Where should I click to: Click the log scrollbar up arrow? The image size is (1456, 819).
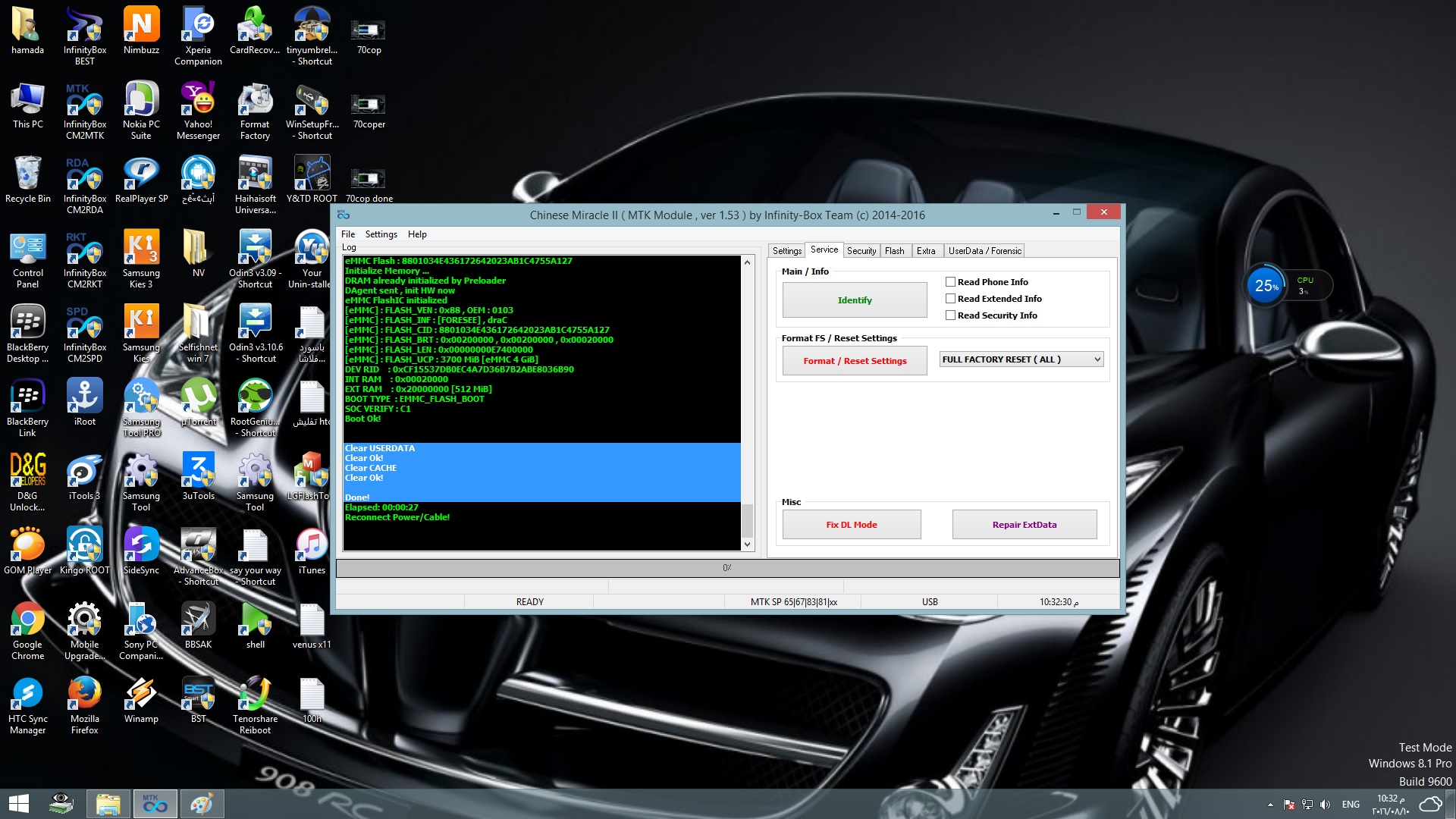pyautogui.click(x=747, y=262)
